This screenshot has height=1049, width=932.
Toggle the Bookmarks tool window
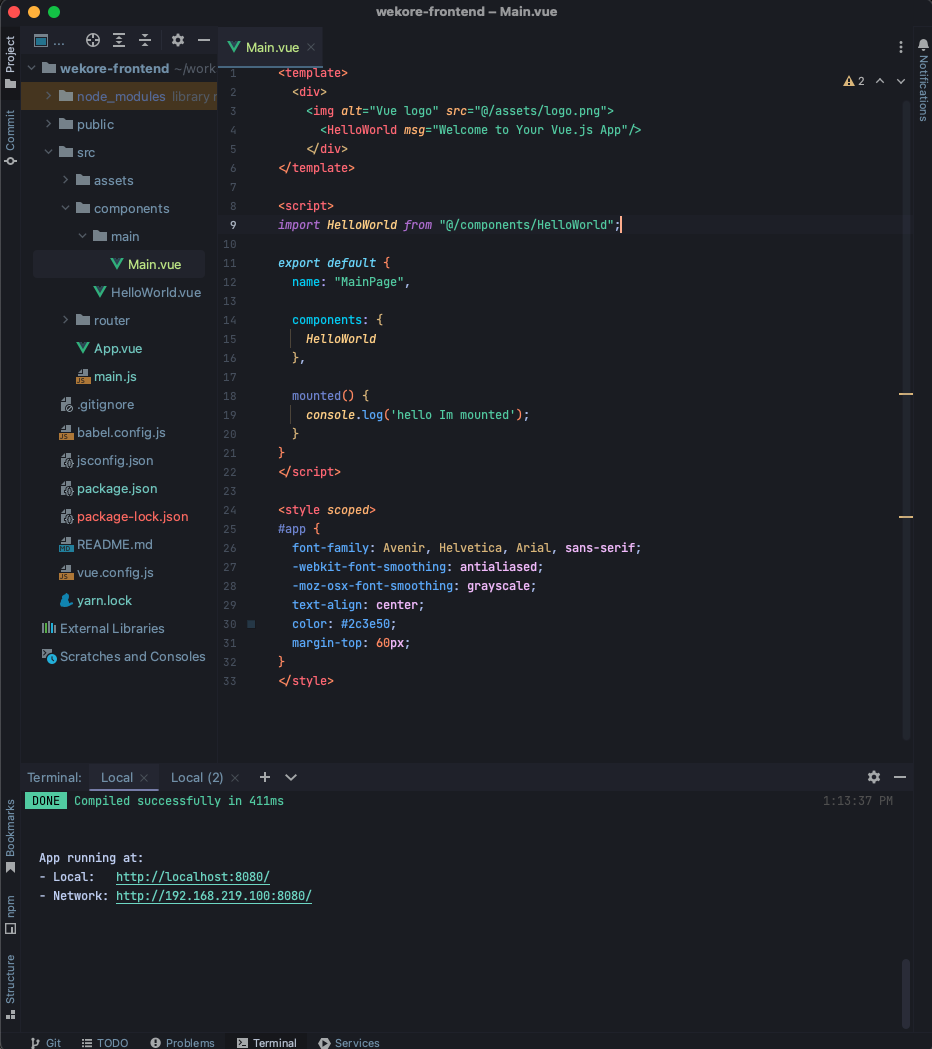click(x=10, y=836)
